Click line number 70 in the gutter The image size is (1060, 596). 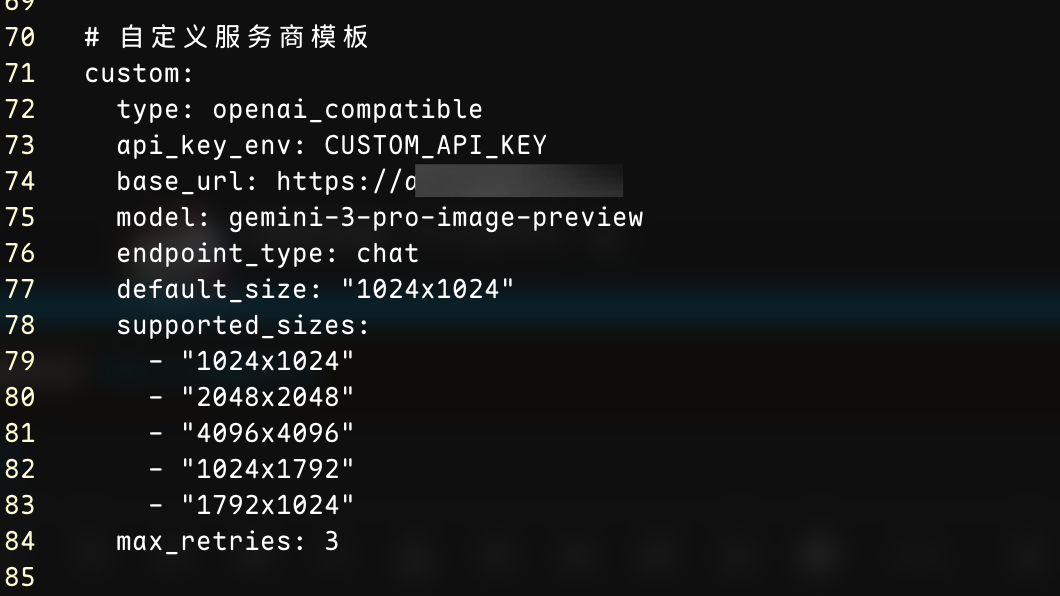click(x=20, y=36)
